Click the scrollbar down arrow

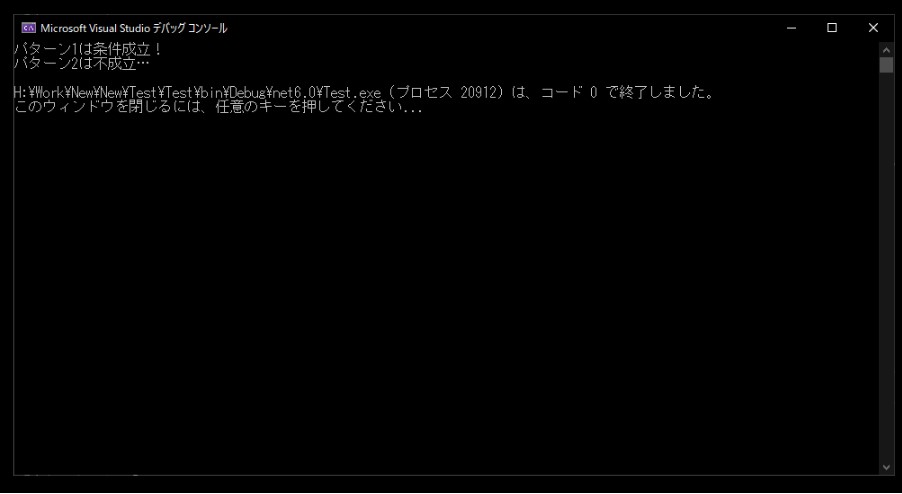886,468
